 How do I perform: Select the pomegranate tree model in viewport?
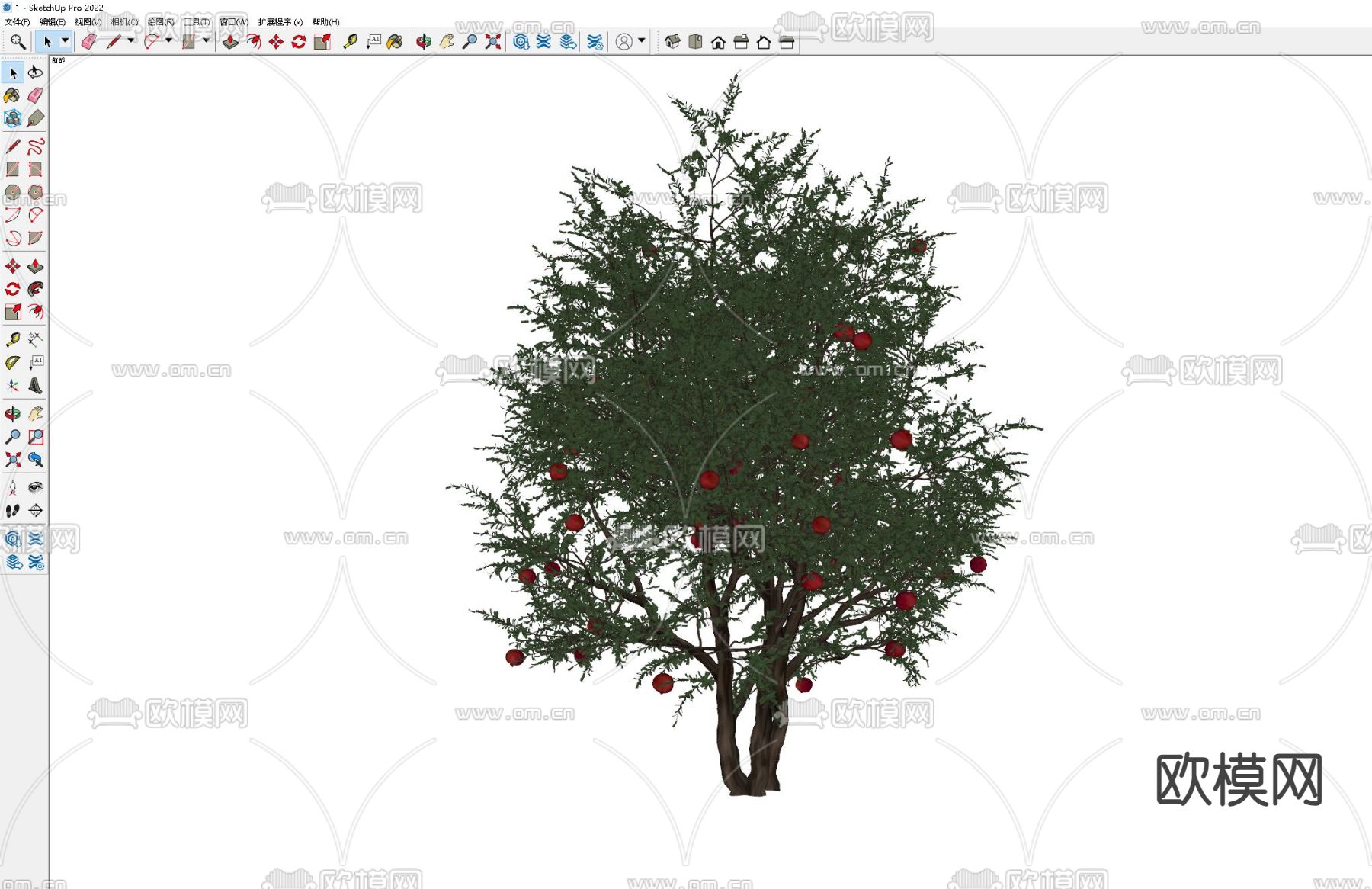(743, 435)
